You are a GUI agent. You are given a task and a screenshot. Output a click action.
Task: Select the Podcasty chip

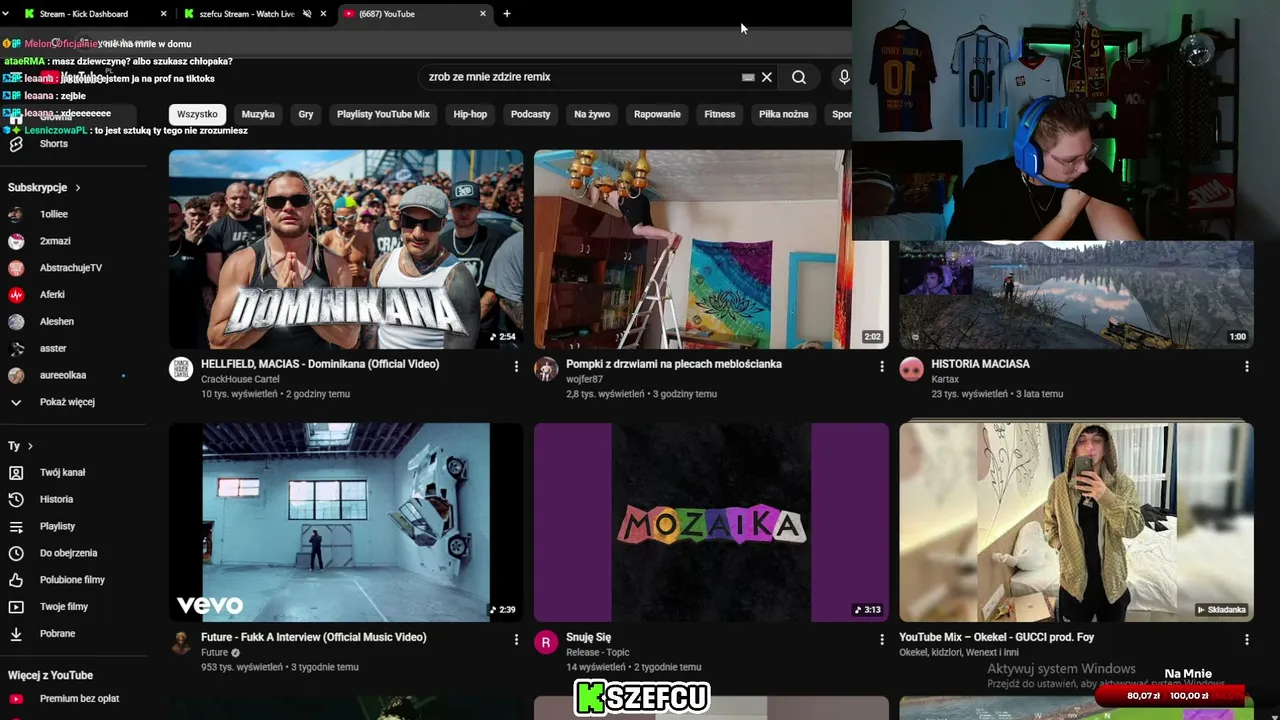tap(530, 114)
